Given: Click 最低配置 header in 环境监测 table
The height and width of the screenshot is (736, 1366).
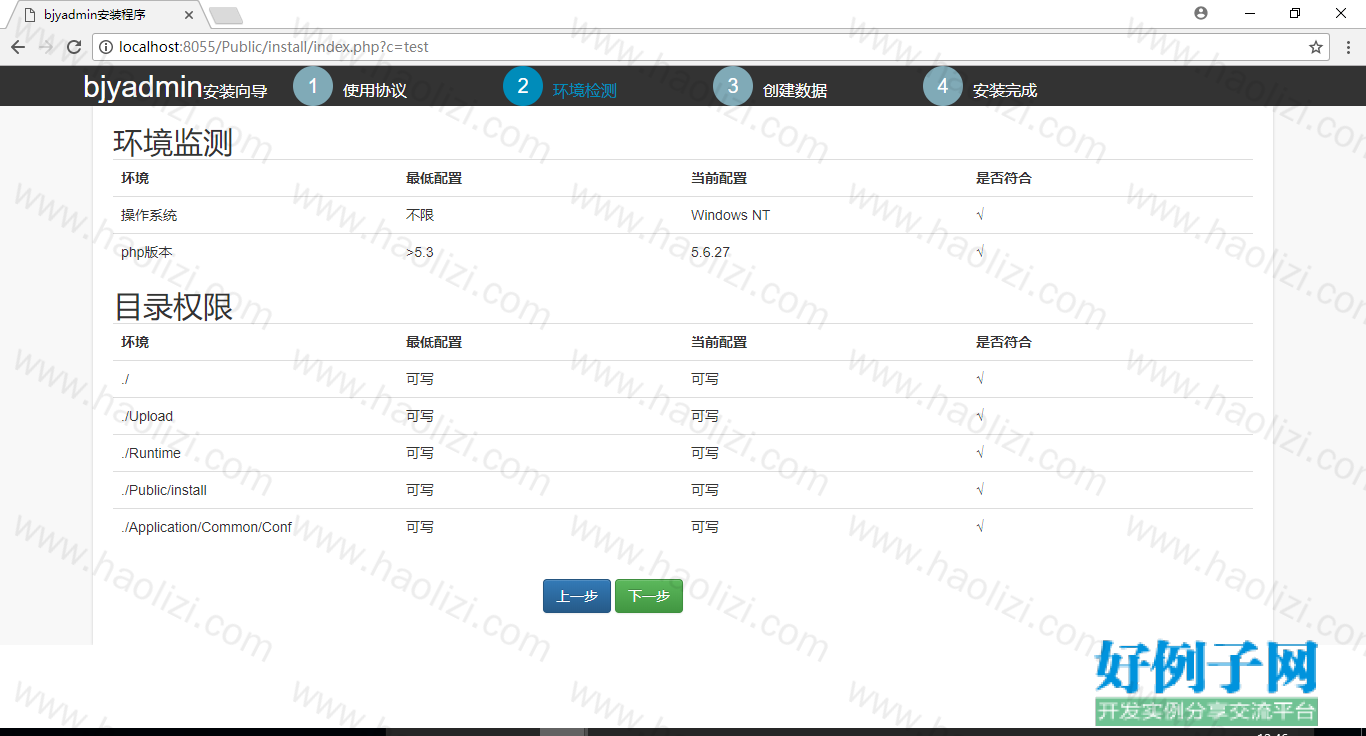Looking at the screenshot, I should (434, 178).
